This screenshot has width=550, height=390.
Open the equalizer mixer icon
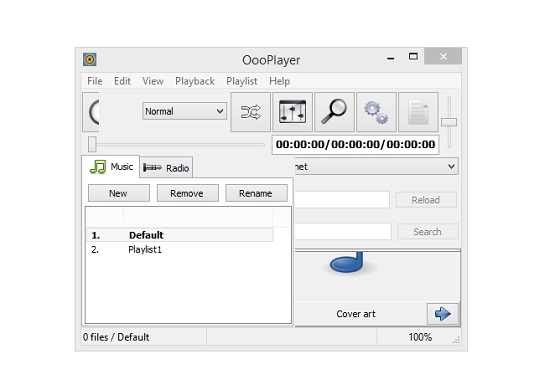coord(293,112)
